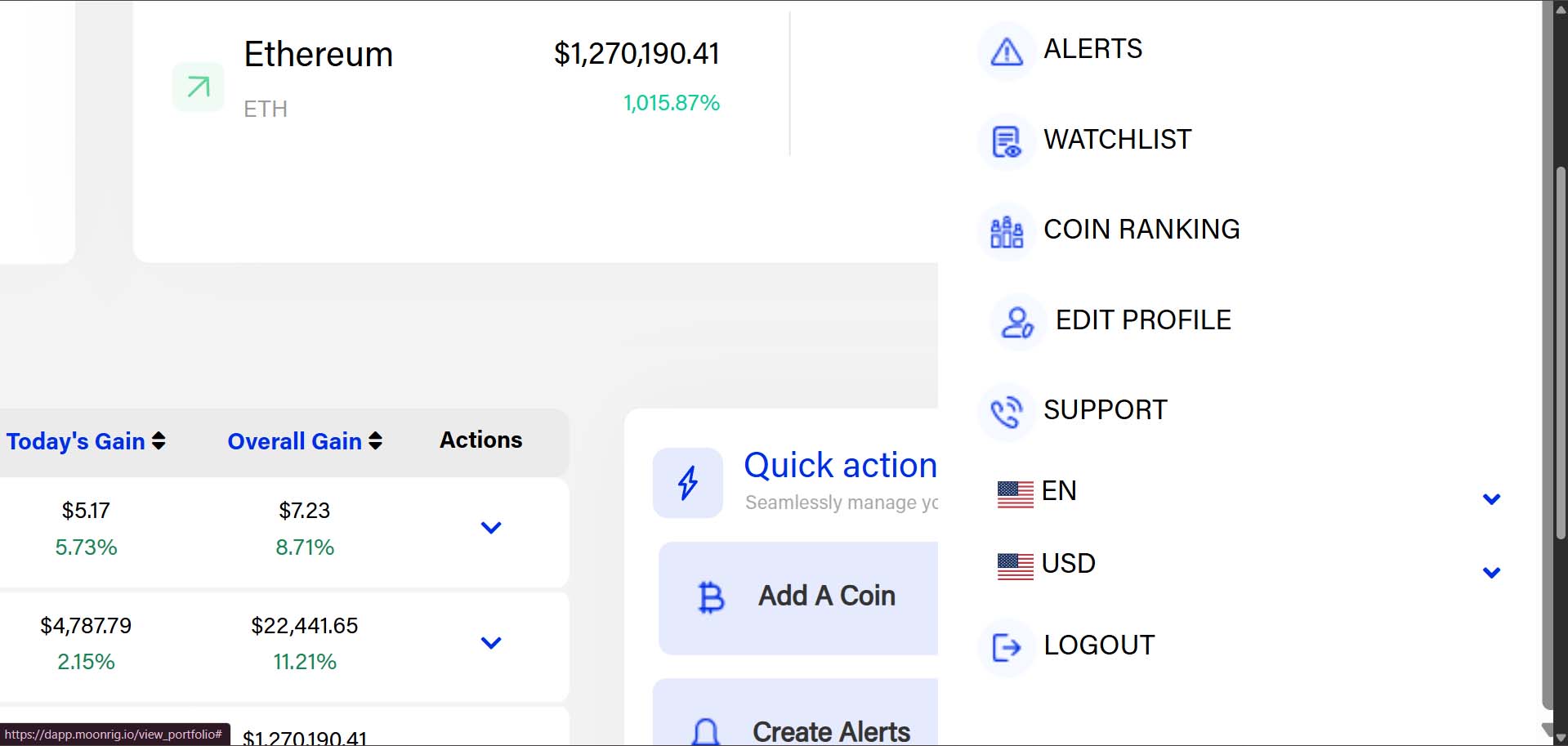The height and width of the screenshot is (746, 1568).
Task: Click the Watchlist document-eye icon
Action: pyautogui.click(x=1007, y=142)
